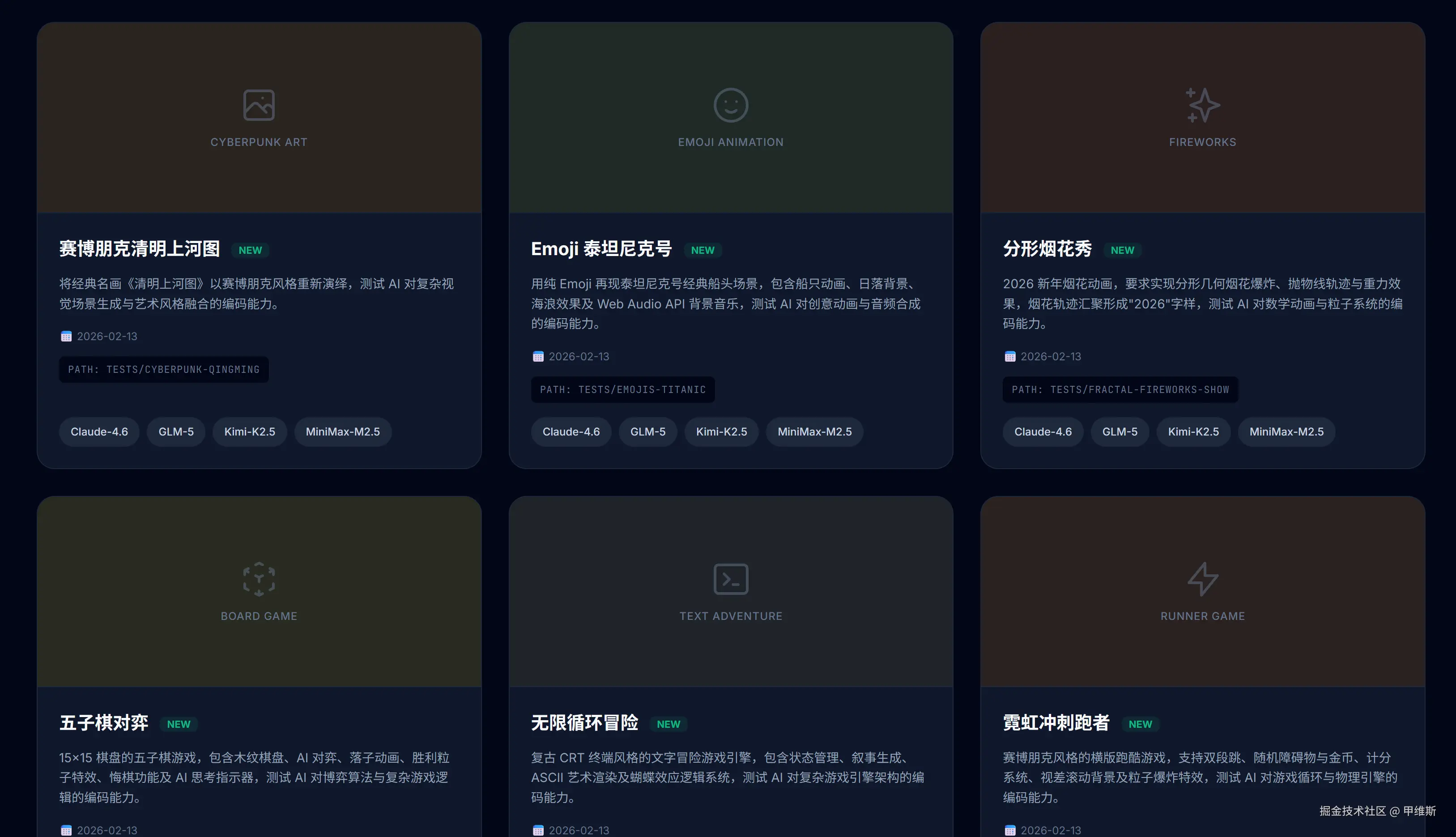Click the Emoji Animation smiley icon
Viewport: 1456px width, 837px height.
730,105
